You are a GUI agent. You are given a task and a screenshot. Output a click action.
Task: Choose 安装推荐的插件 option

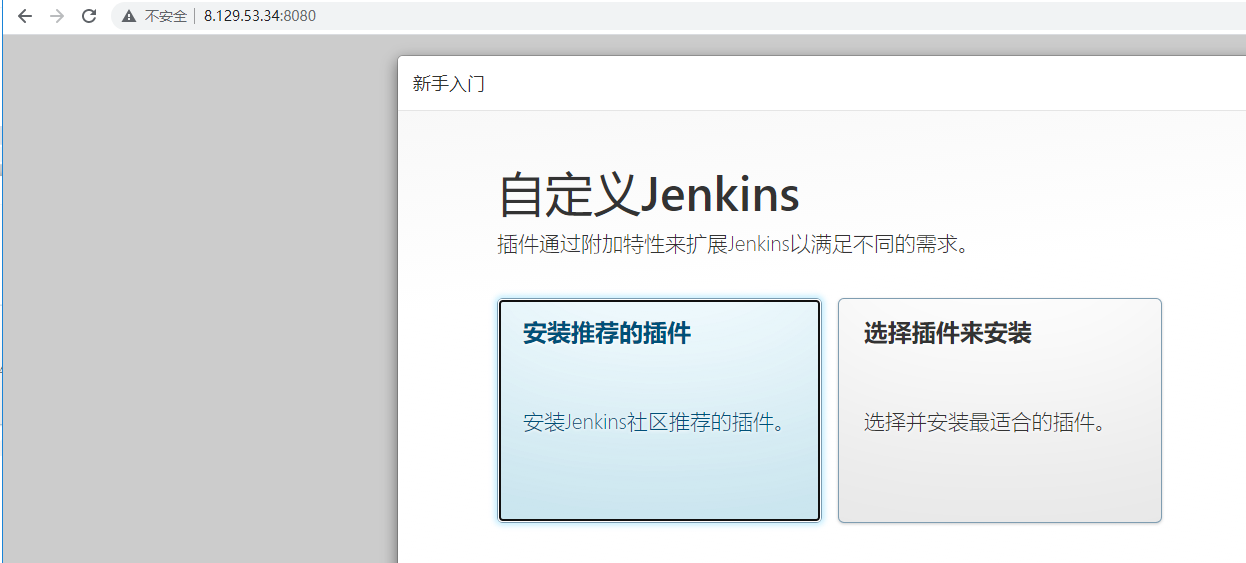(x=660, y=410)
